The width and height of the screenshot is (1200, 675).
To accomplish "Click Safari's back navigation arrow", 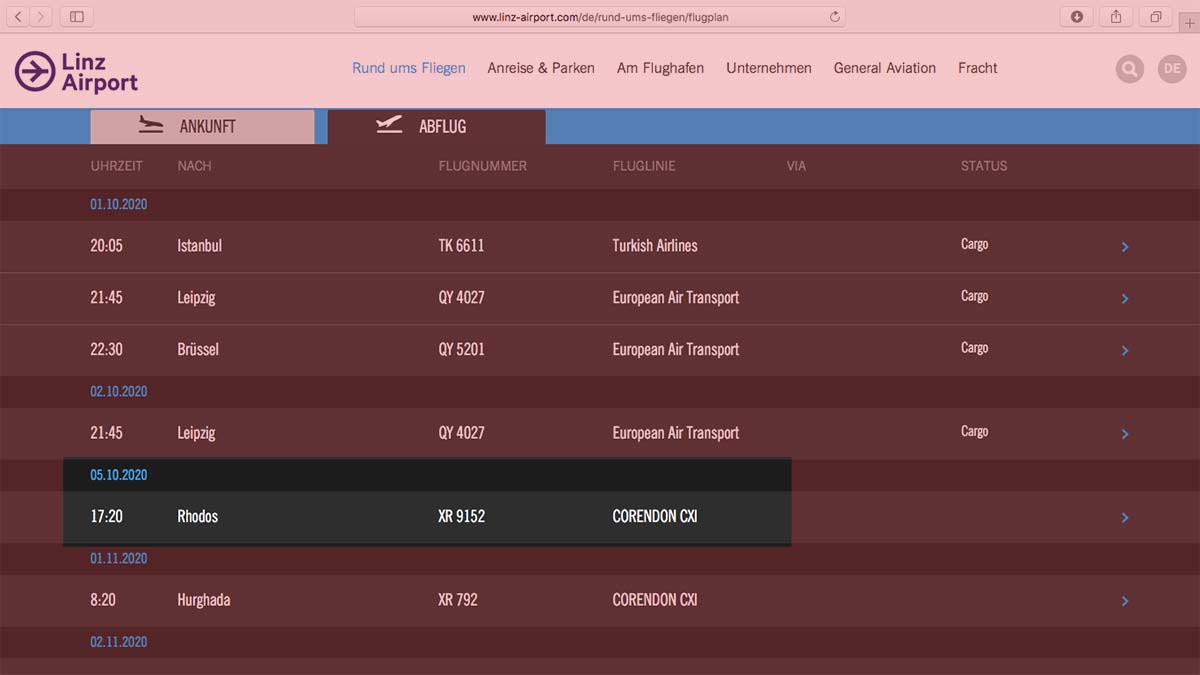I will 18,16.
